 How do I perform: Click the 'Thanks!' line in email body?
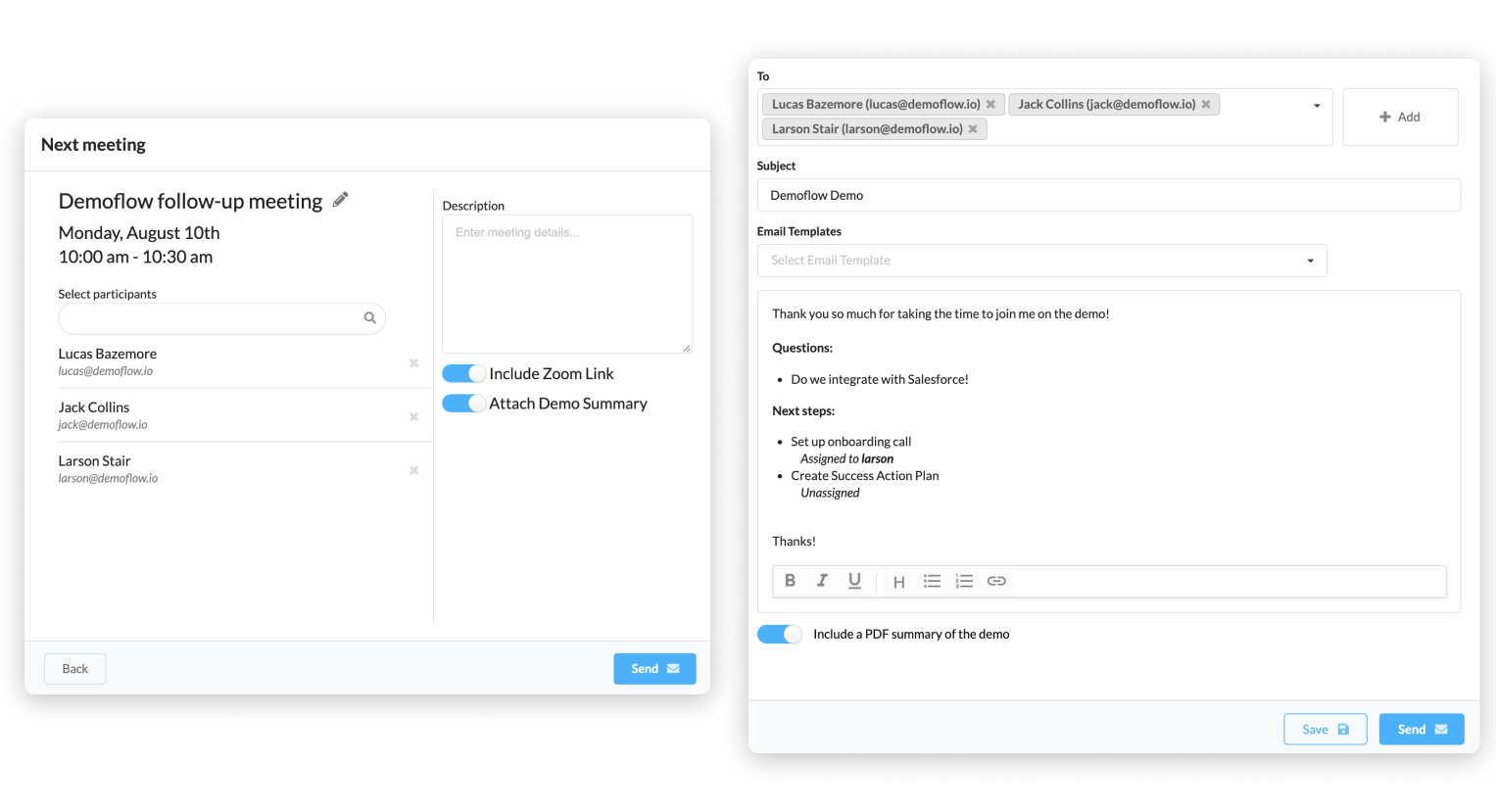click(794, 541)
